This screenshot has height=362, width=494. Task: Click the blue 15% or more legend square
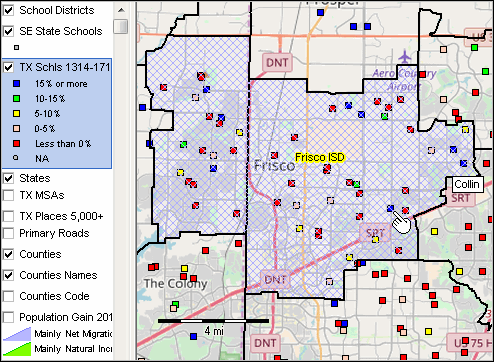(16, 84)
